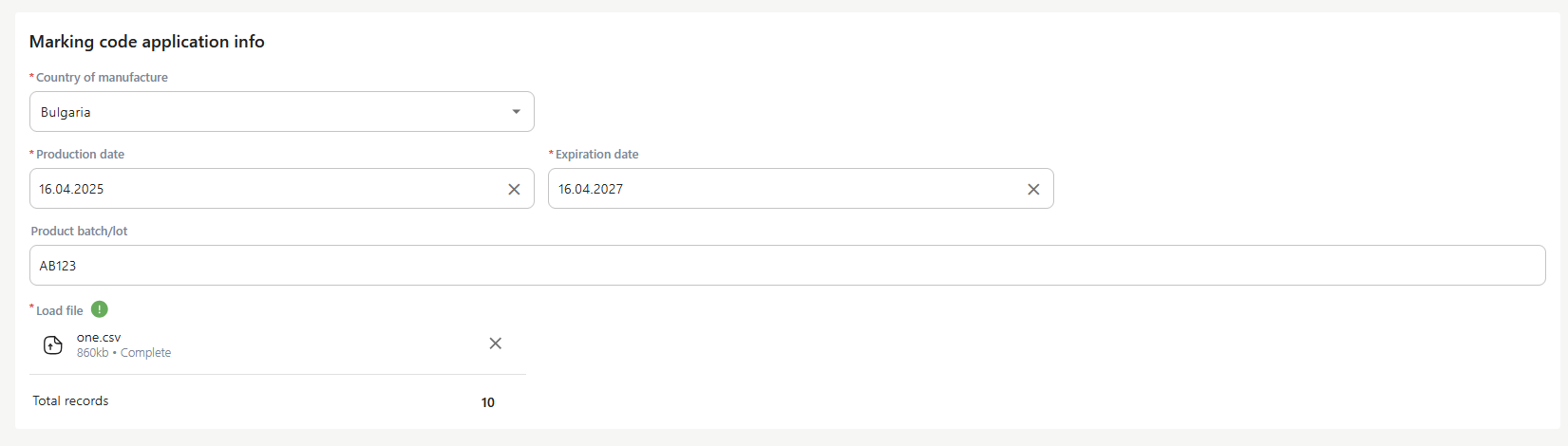This screenshot has height=446, width=1568.
Task: Click the Expiration date field 16.04.2027
Action: pos(801,189)
